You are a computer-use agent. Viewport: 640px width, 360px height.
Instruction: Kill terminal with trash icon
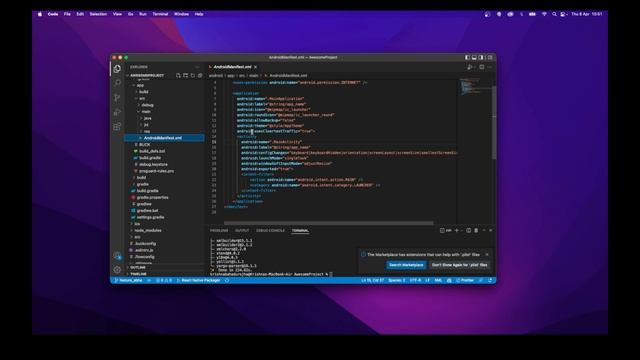coord(476,231)
